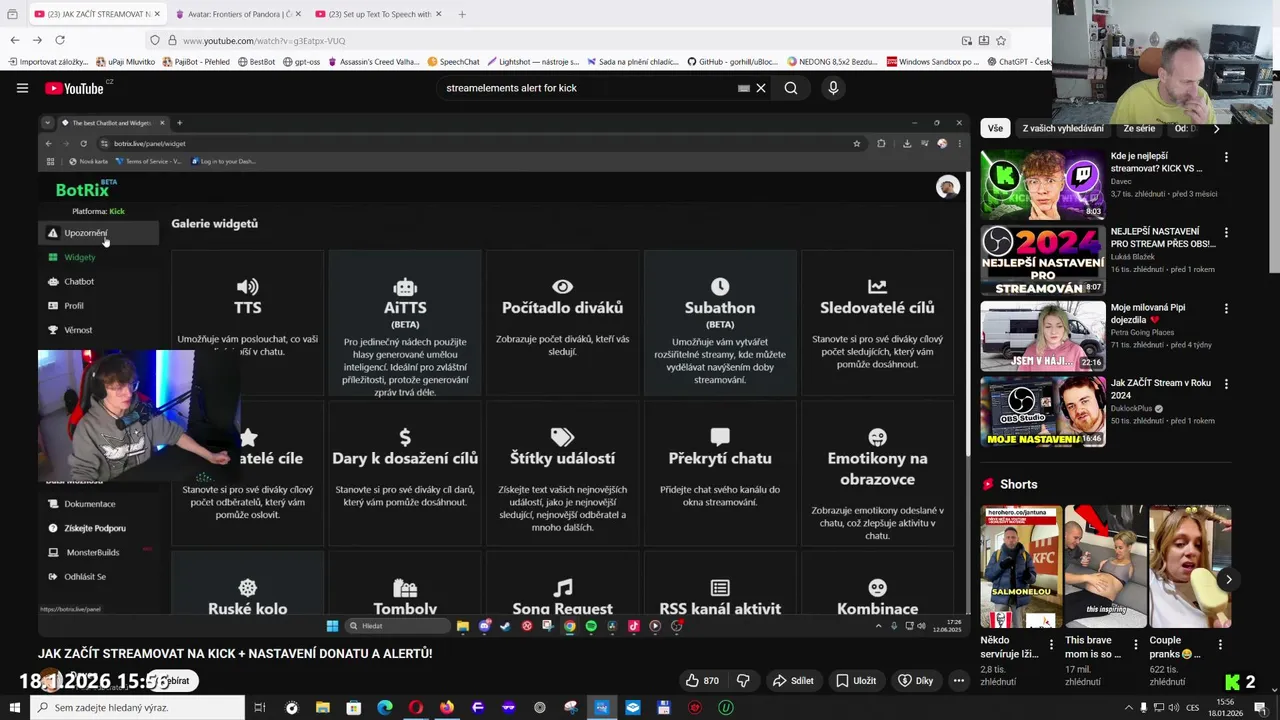Viewport: 1280px width, 720px height.
Task: Dislike the video with thumbs down
Action: 743,681
